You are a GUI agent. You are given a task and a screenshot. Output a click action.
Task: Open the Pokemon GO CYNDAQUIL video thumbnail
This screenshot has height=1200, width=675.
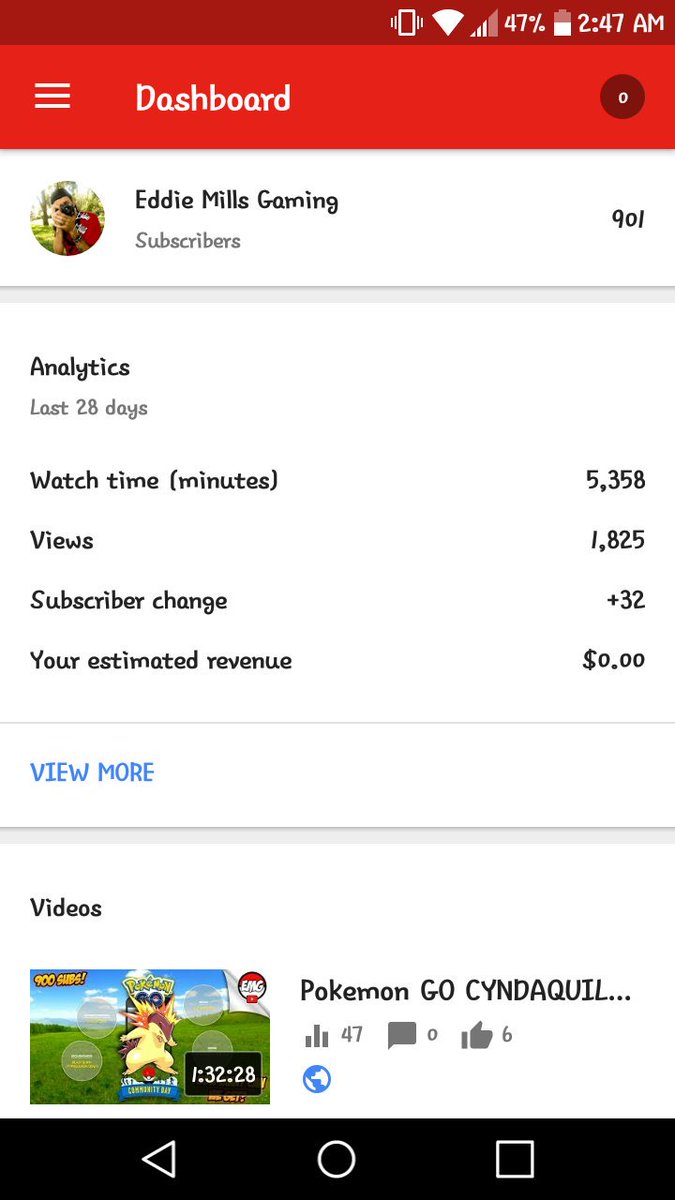click(x=150, y=1036)
